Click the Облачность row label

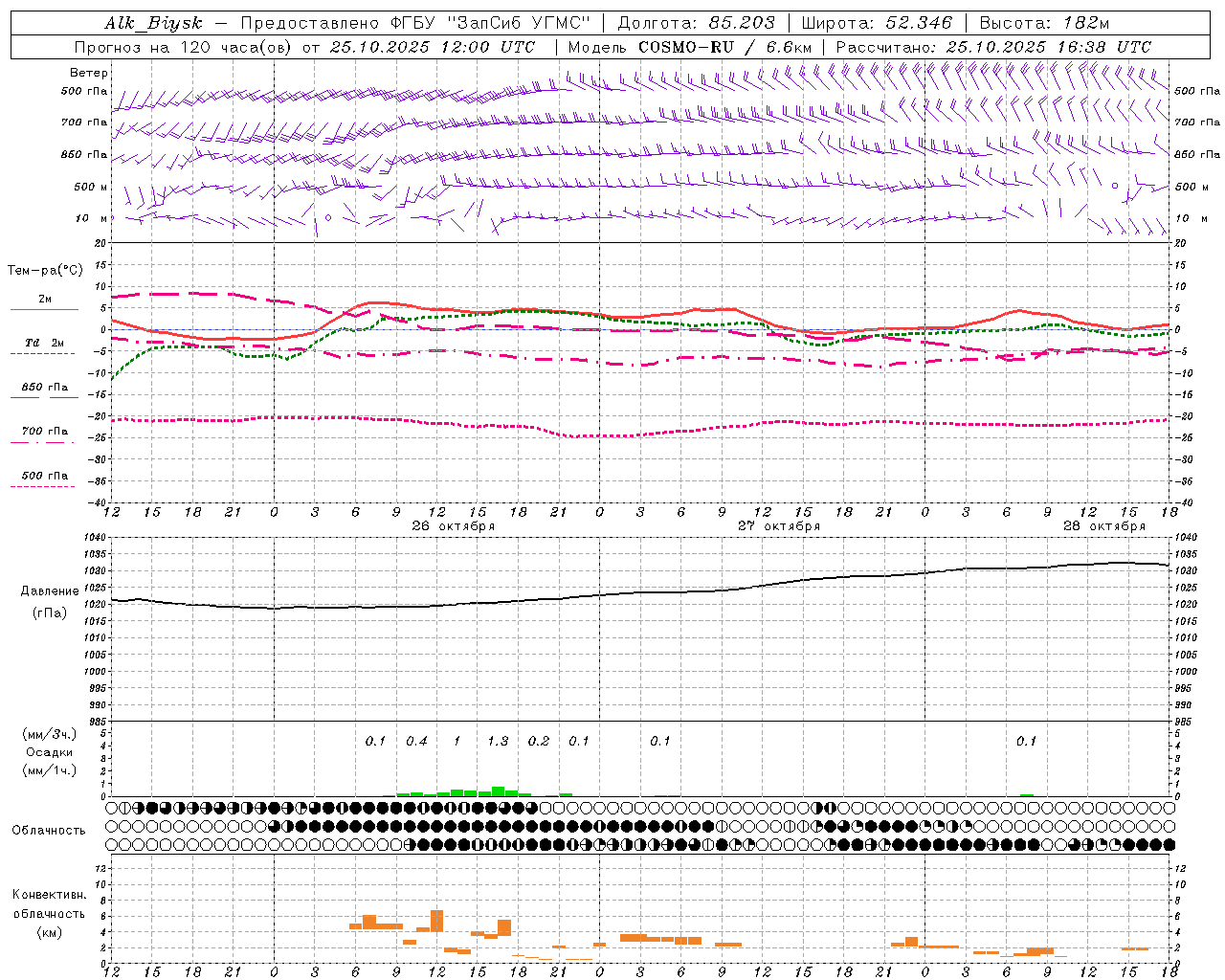pos(49,831)
